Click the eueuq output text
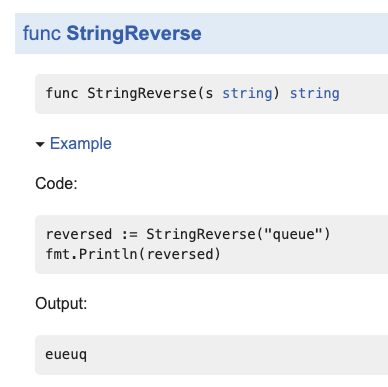Screen dimensions: 388x387 pos(66,355)
